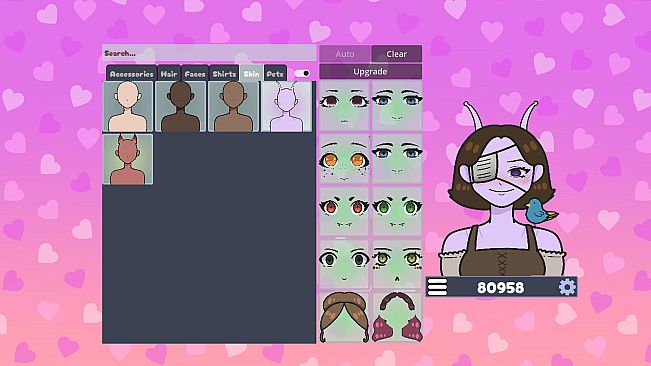Open the hamburger menu icon
651x366 pixels.
tap(437, 287)
